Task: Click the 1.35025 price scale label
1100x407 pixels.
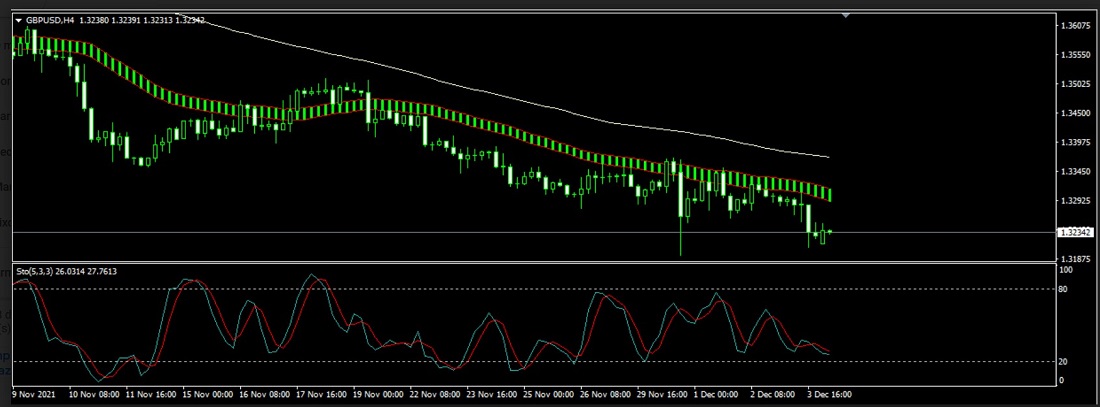Action: 1076,85
